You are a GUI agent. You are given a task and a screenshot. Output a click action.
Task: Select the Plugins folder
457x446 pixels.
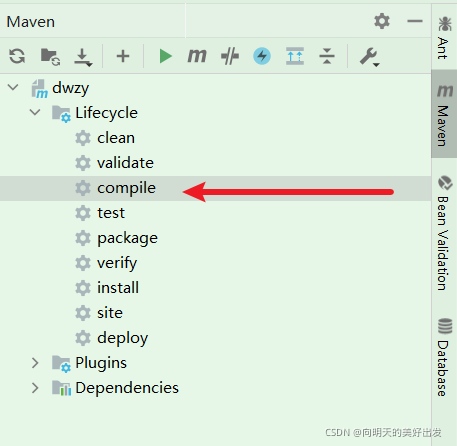click(101, 363)
